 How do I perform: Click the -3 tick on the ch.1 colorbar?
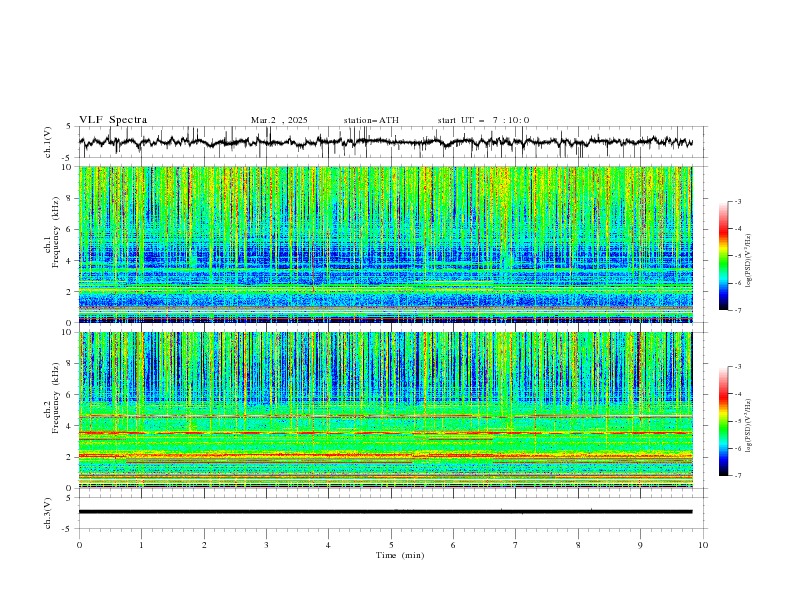click(737, 201)
